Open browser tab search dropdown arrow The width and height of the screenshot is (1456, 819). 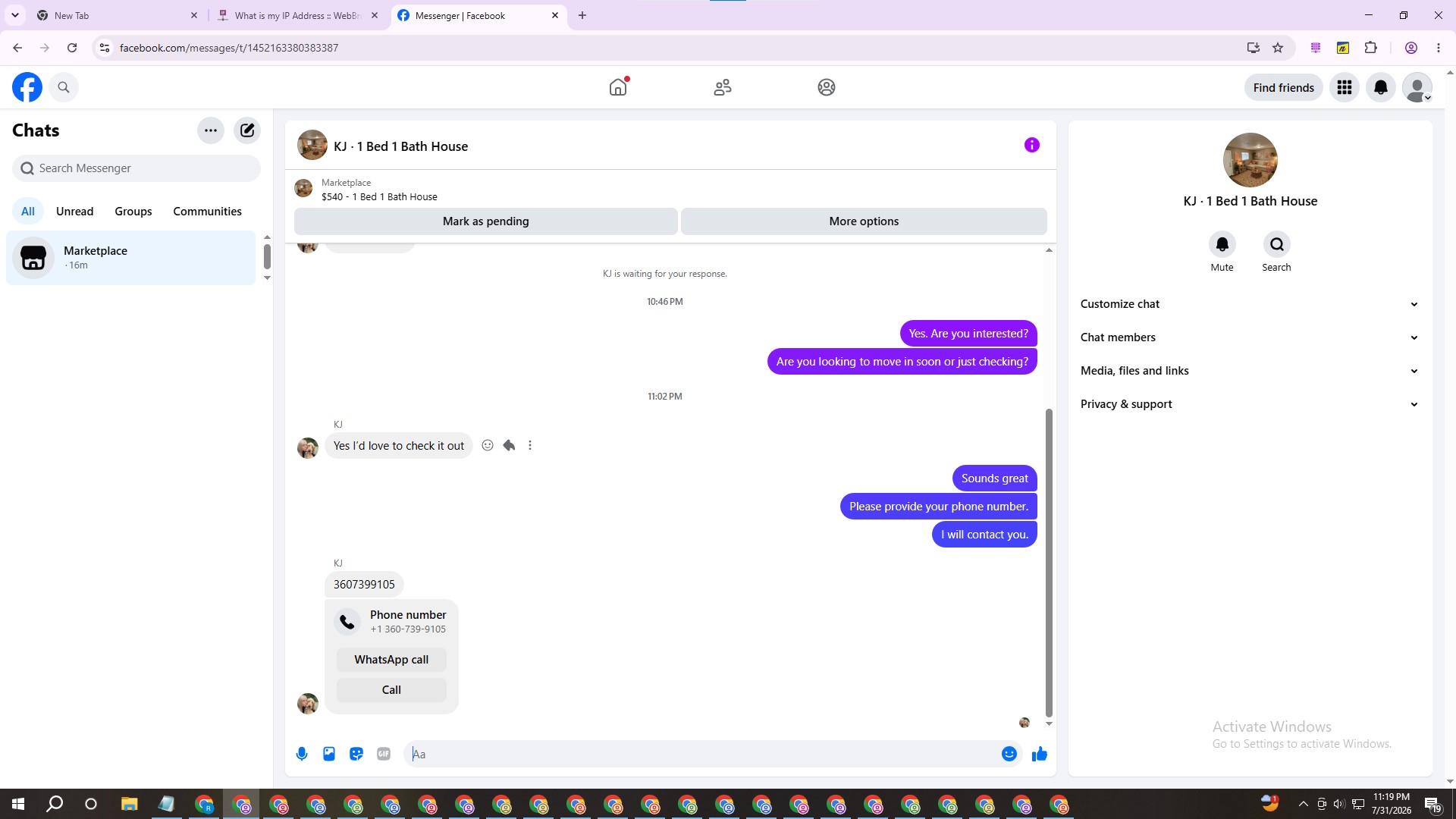coord(15,15)
